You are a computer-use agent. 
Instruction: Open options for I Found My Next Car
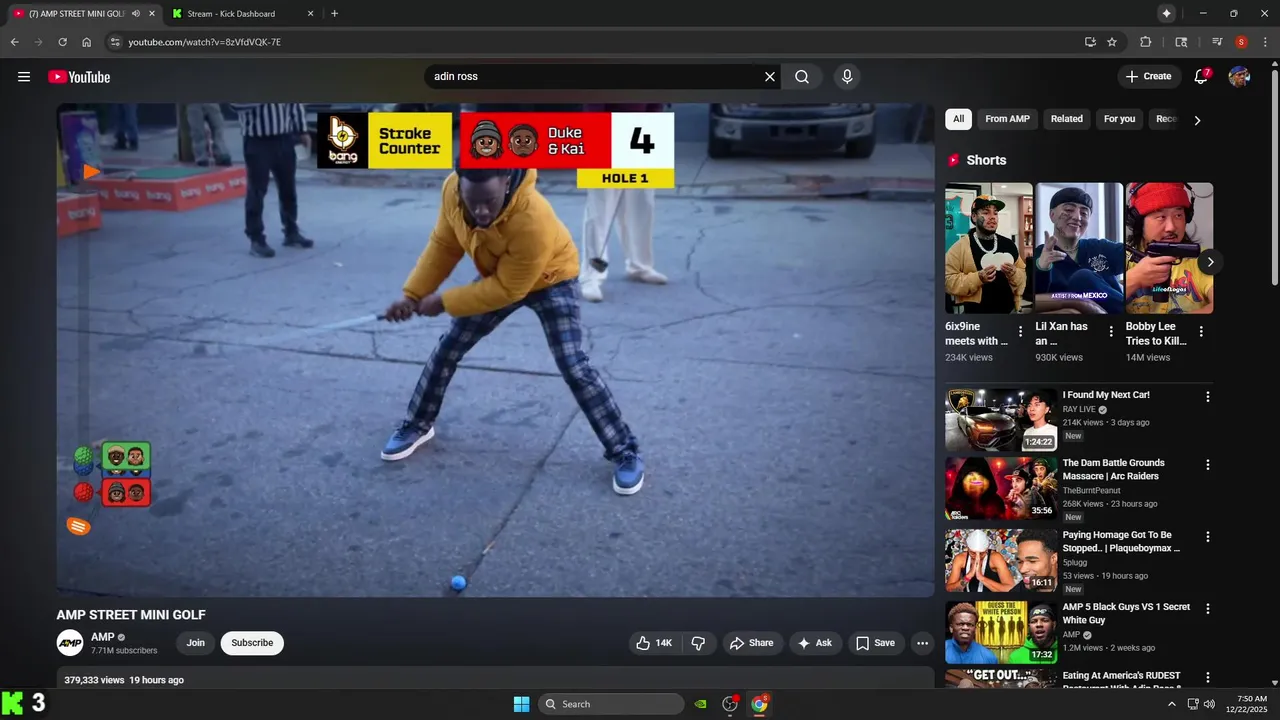1207,397
